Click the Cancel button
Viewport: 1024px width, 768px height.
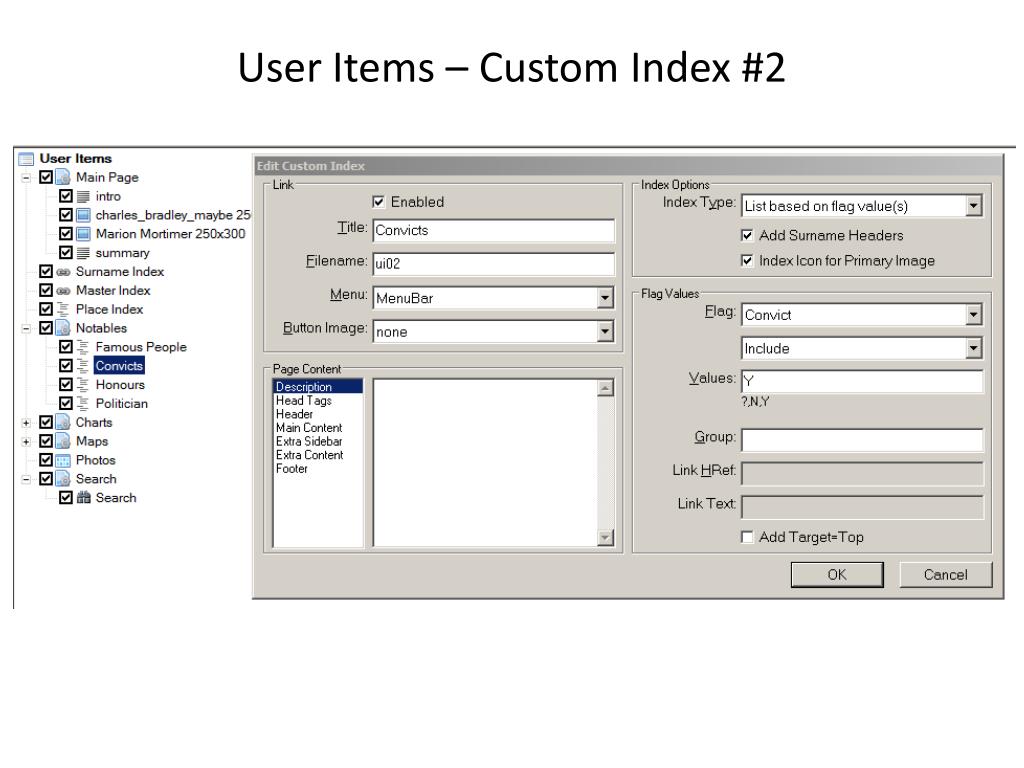click(x=945, y=575)
